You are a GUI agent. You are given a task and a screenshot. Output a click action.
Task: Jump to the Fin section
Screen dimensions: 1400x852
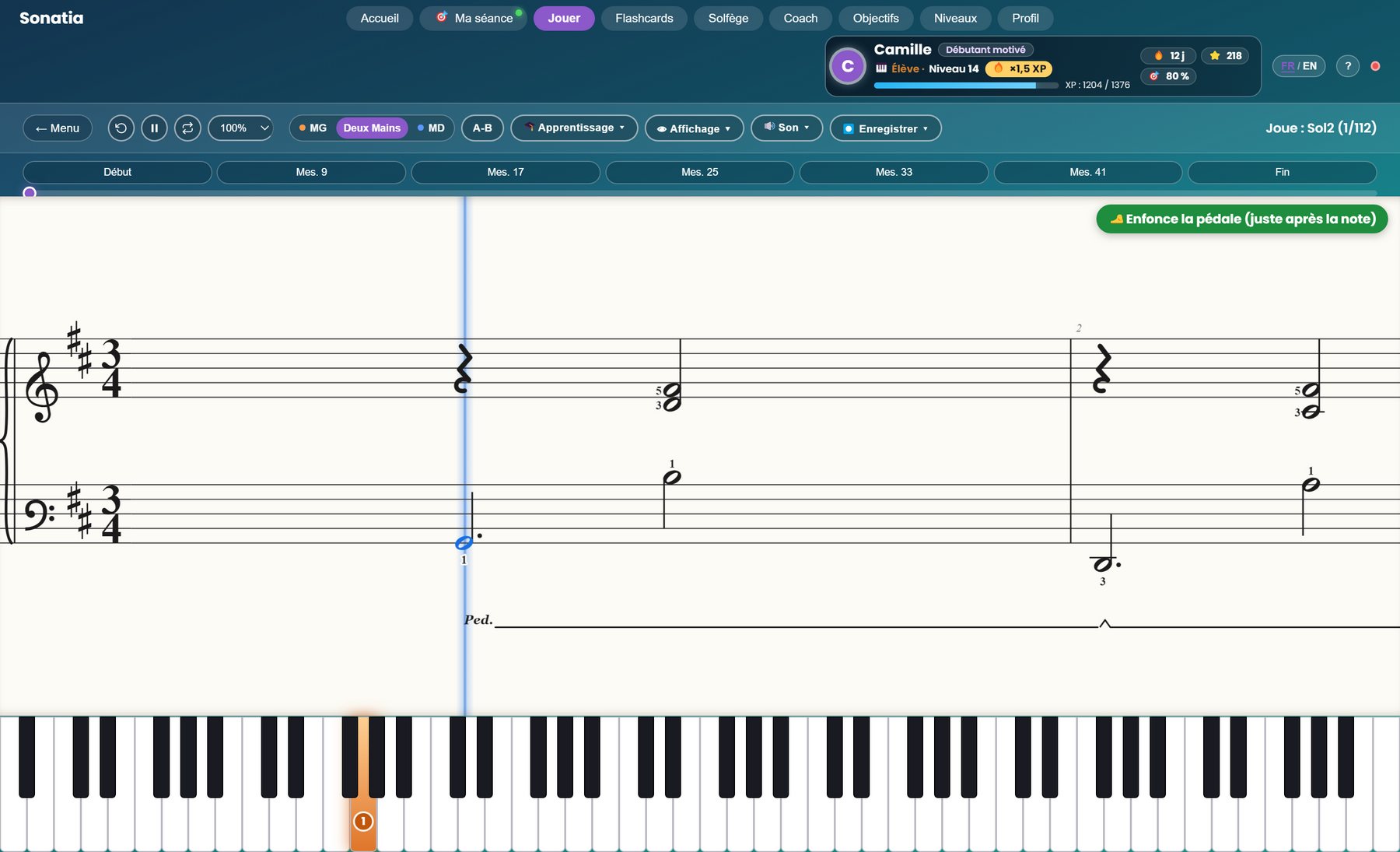(x=1283, y=172)
